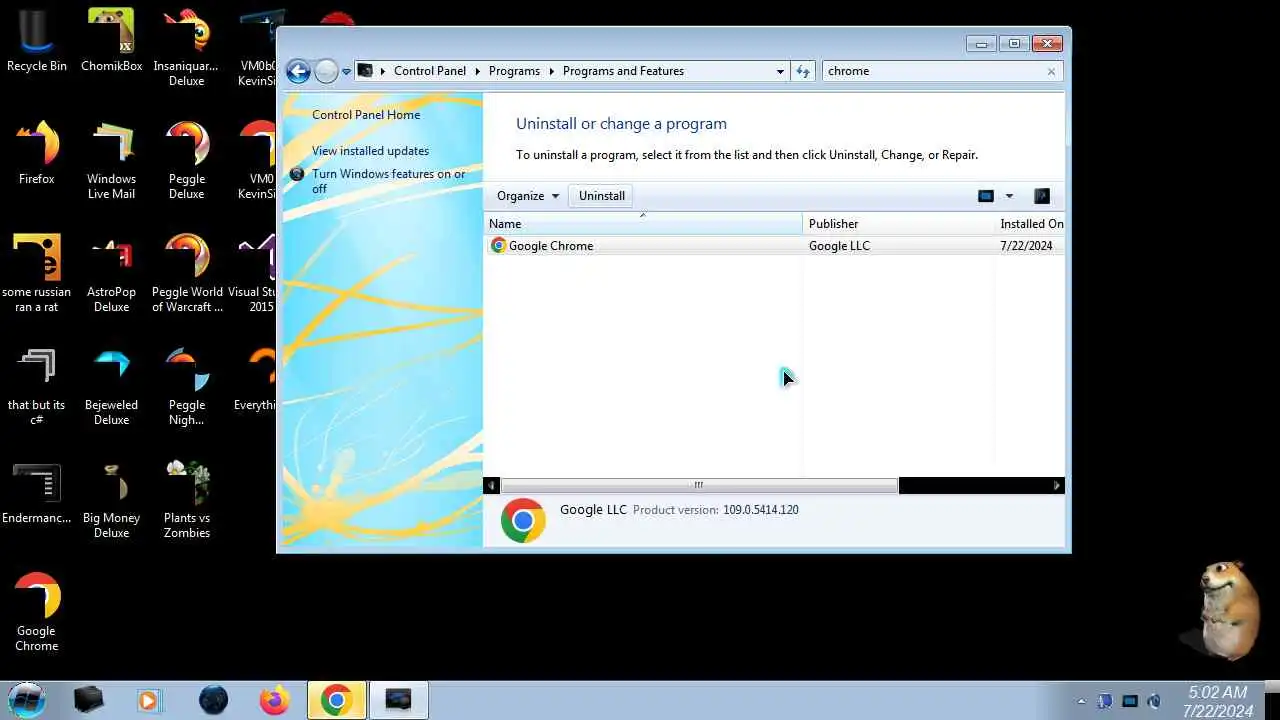
Task: Open the Windows Start menu
Action: click(x=27, y=700)
